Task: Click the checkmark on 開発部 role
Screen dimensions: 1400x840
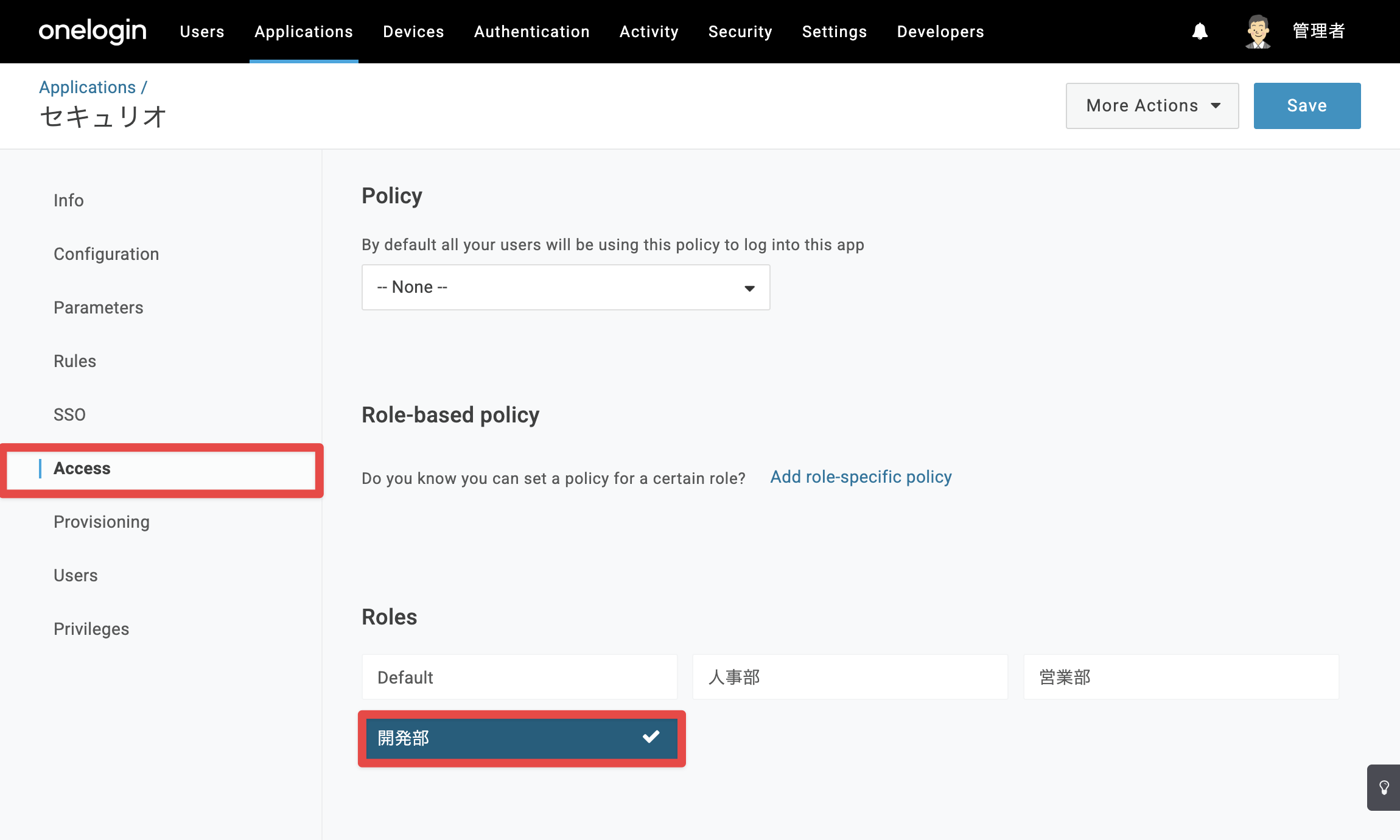Action: (651, 737)
